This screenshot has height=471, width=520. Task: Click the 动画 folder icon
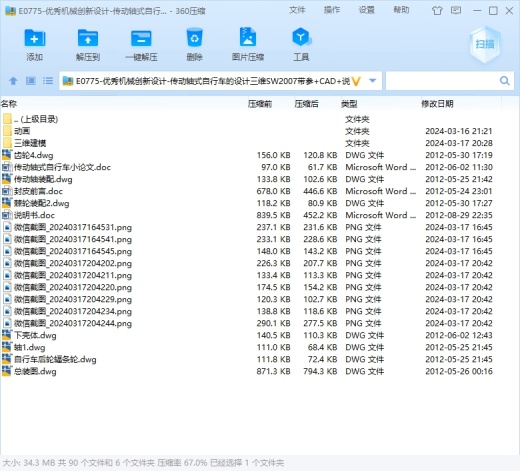point(7,131)
